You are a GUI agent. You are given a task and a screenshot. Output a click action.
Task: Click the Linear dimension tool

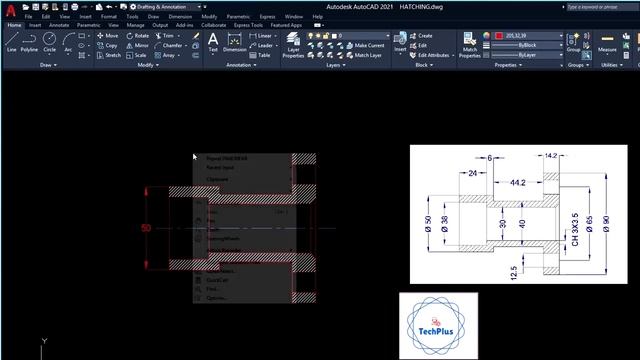click(x=260, y=36)
